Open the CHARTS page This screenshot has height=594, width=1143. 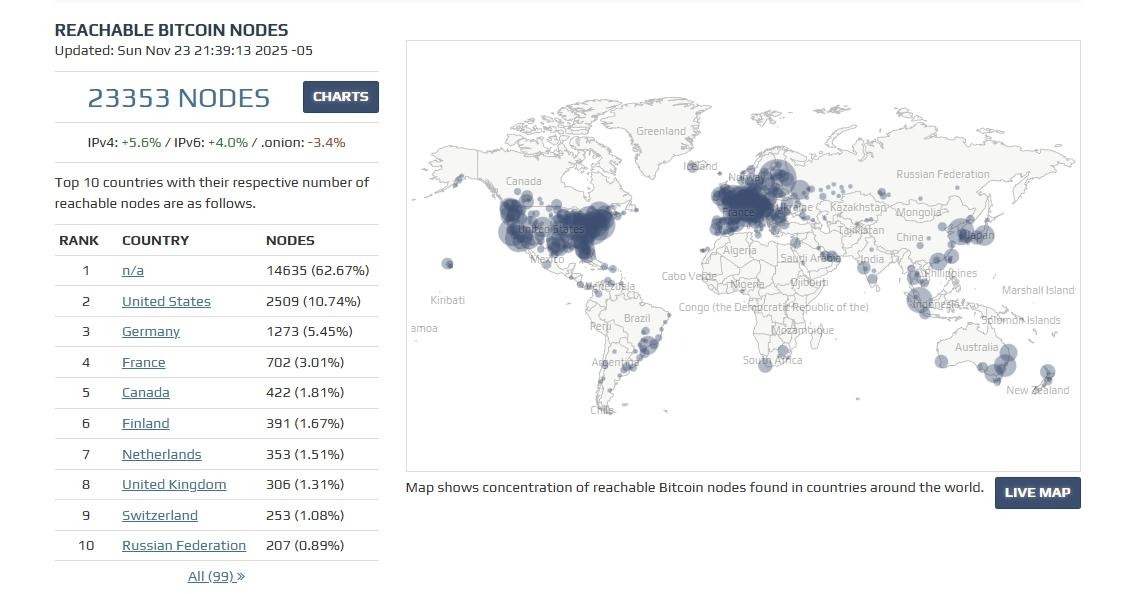click(340, 97)
